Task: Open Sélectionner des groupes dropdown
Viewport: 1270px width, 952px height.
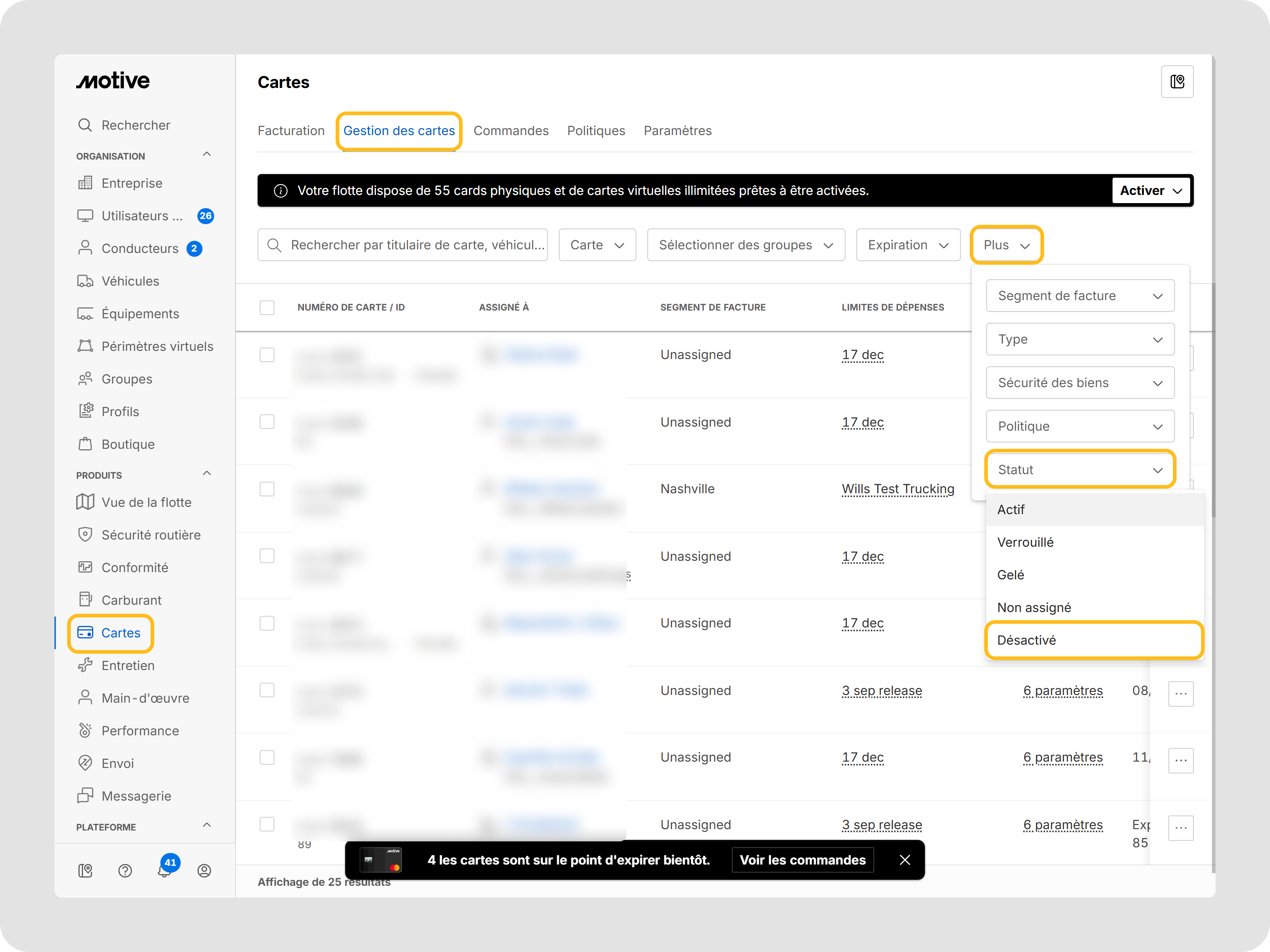Action: [x=746, y=245]
